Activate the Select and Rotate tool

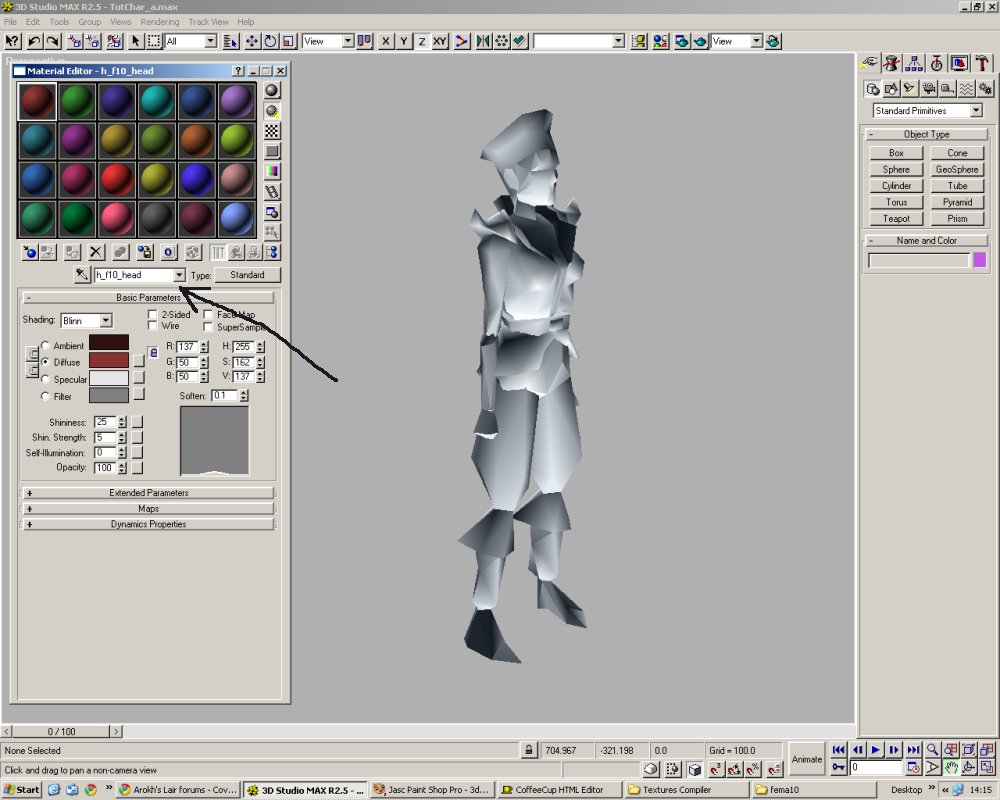click(270, 41)
